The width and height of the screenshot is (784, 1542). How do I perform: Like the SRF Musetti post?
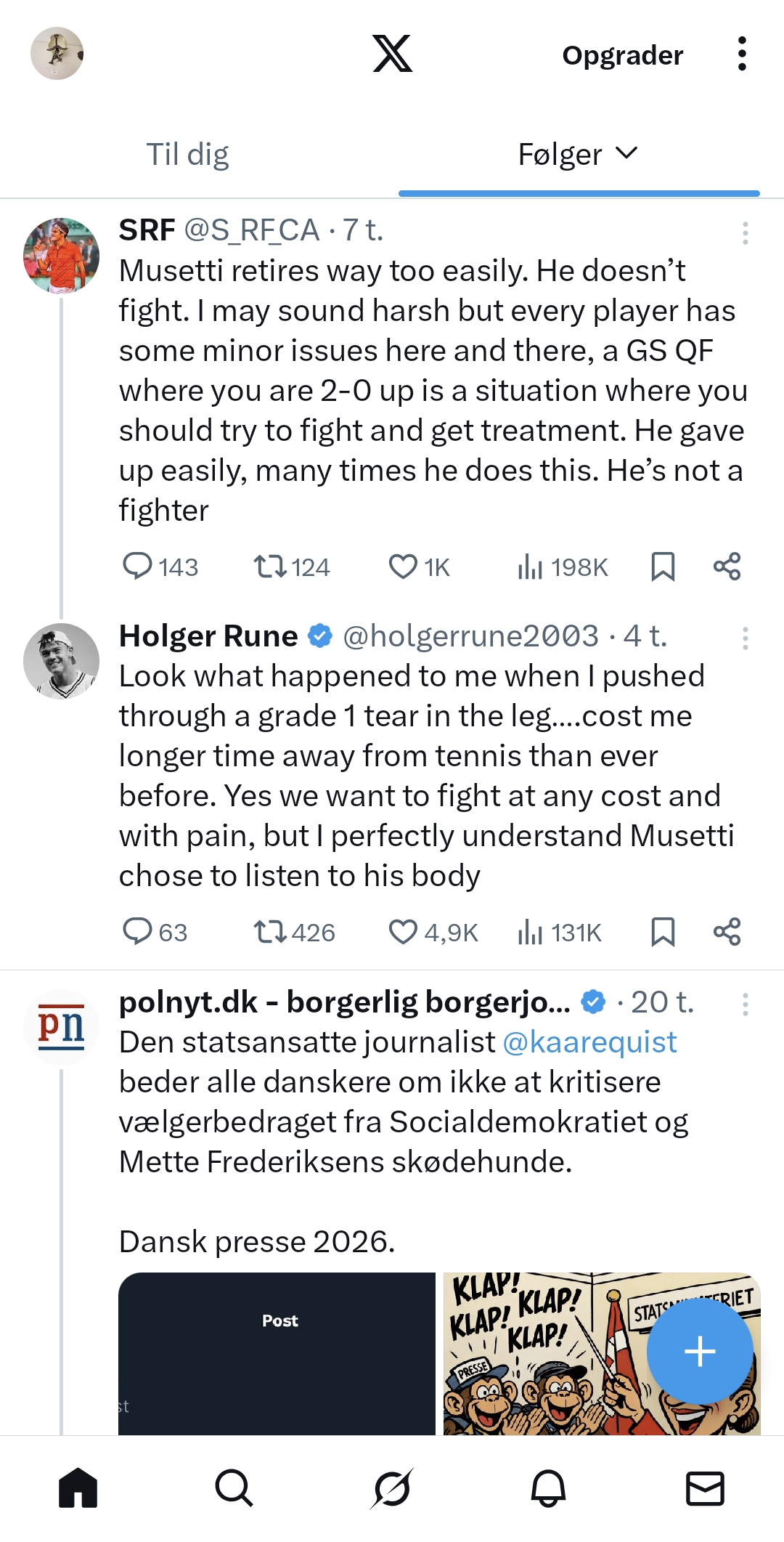click(x=403, y=567)
